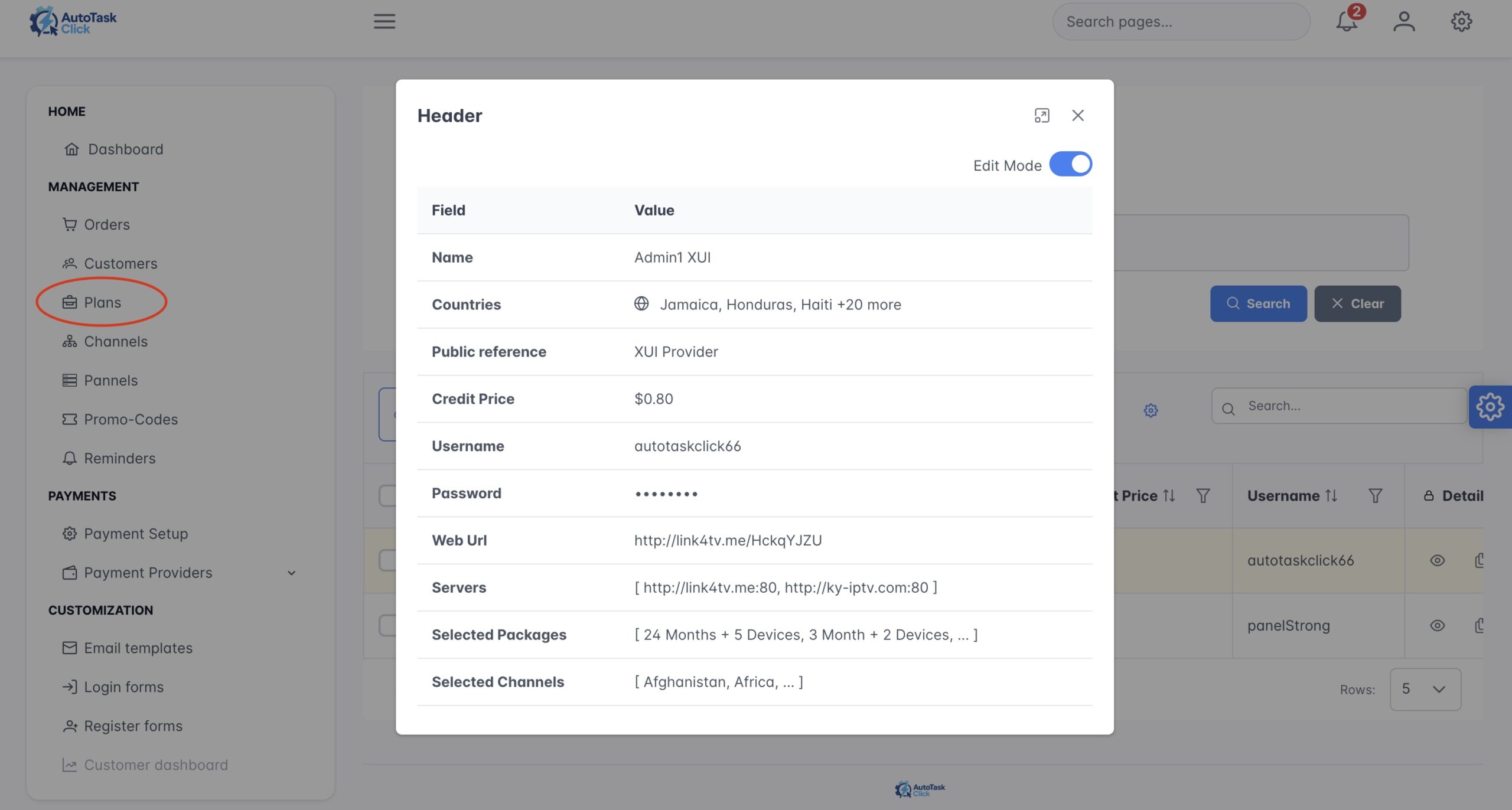
Task: Navigate to Channels
Action: [x=105, y=342]
